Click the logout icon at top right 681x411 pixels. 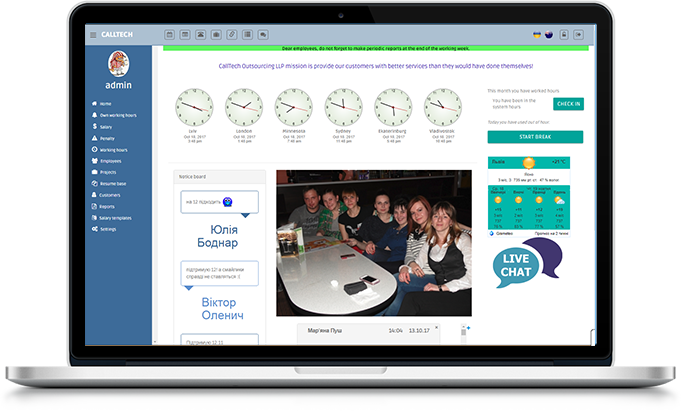[579, 35]
